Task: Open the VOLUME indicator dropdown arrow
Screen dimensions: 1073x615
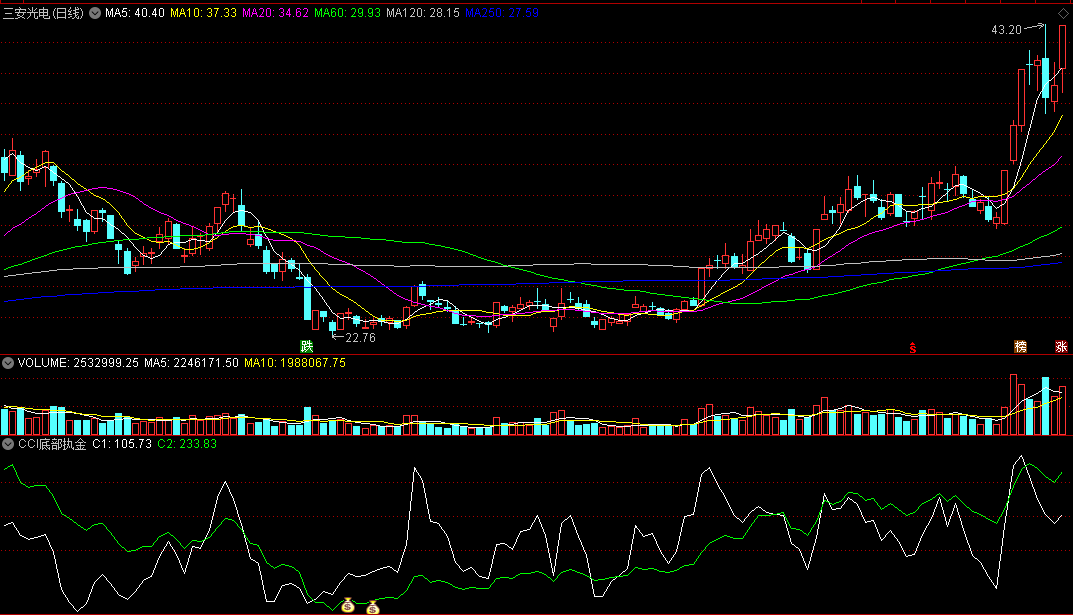Action: click(x=8, y=363)
